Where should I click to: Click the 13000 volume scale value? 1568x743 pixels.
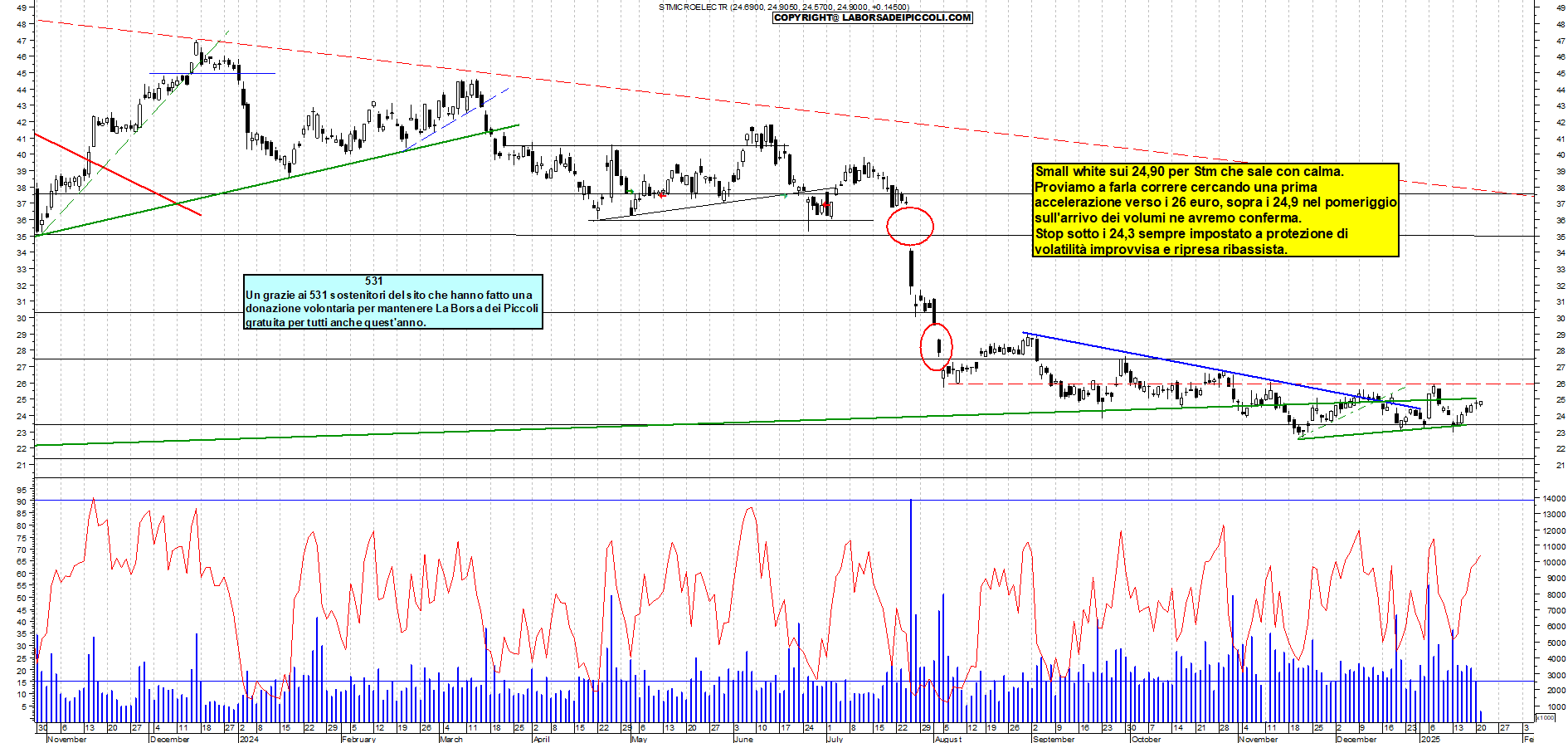(1554, 515)
